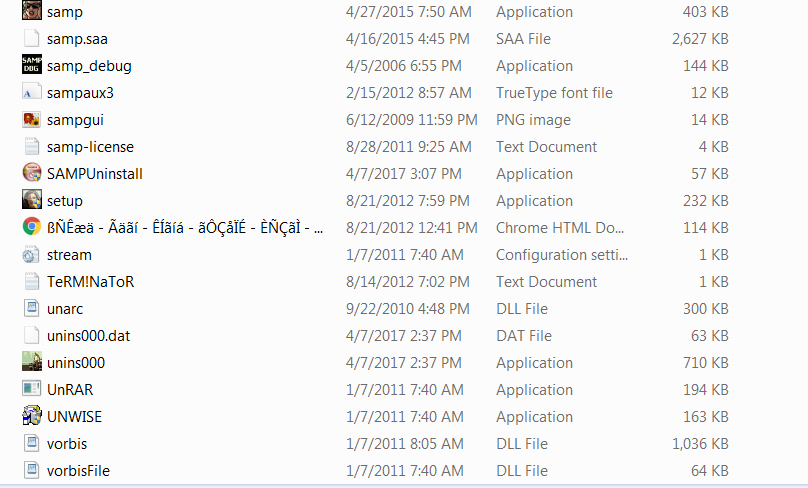Click the samp-license text document name
The image size is (808, 488).
click(x=90, y=147)
